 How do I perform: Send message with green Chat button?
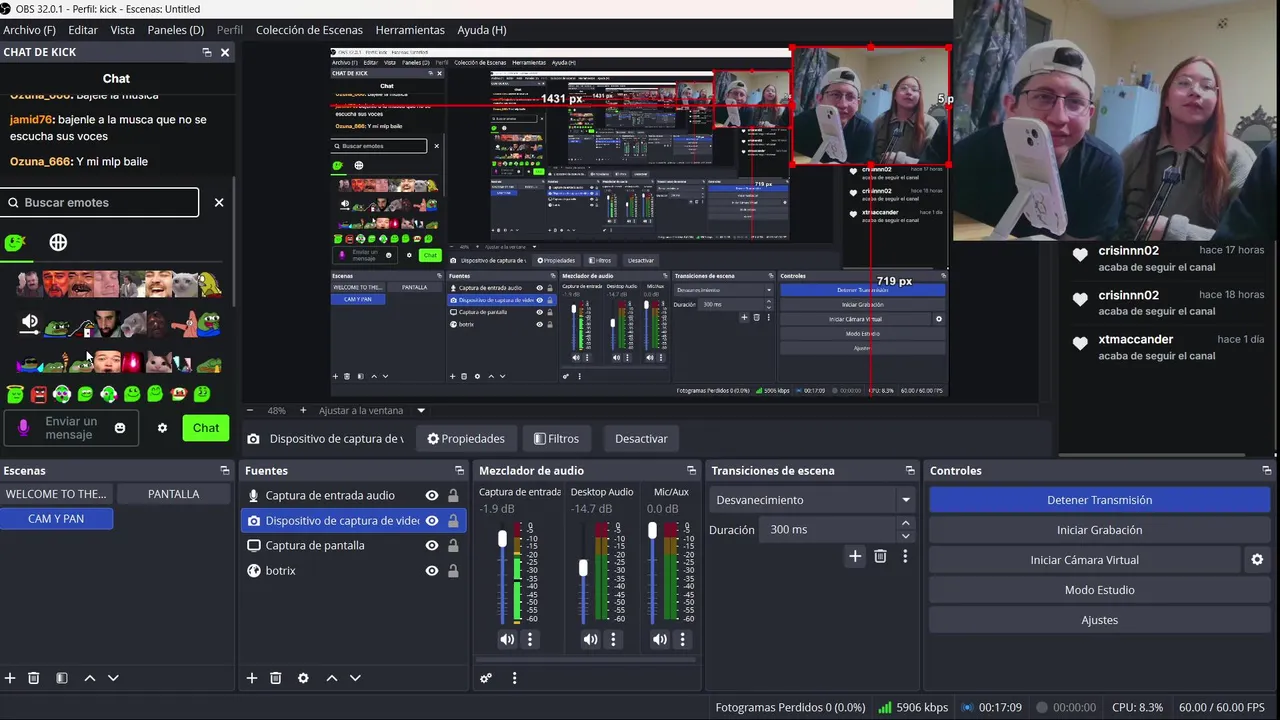206,428
